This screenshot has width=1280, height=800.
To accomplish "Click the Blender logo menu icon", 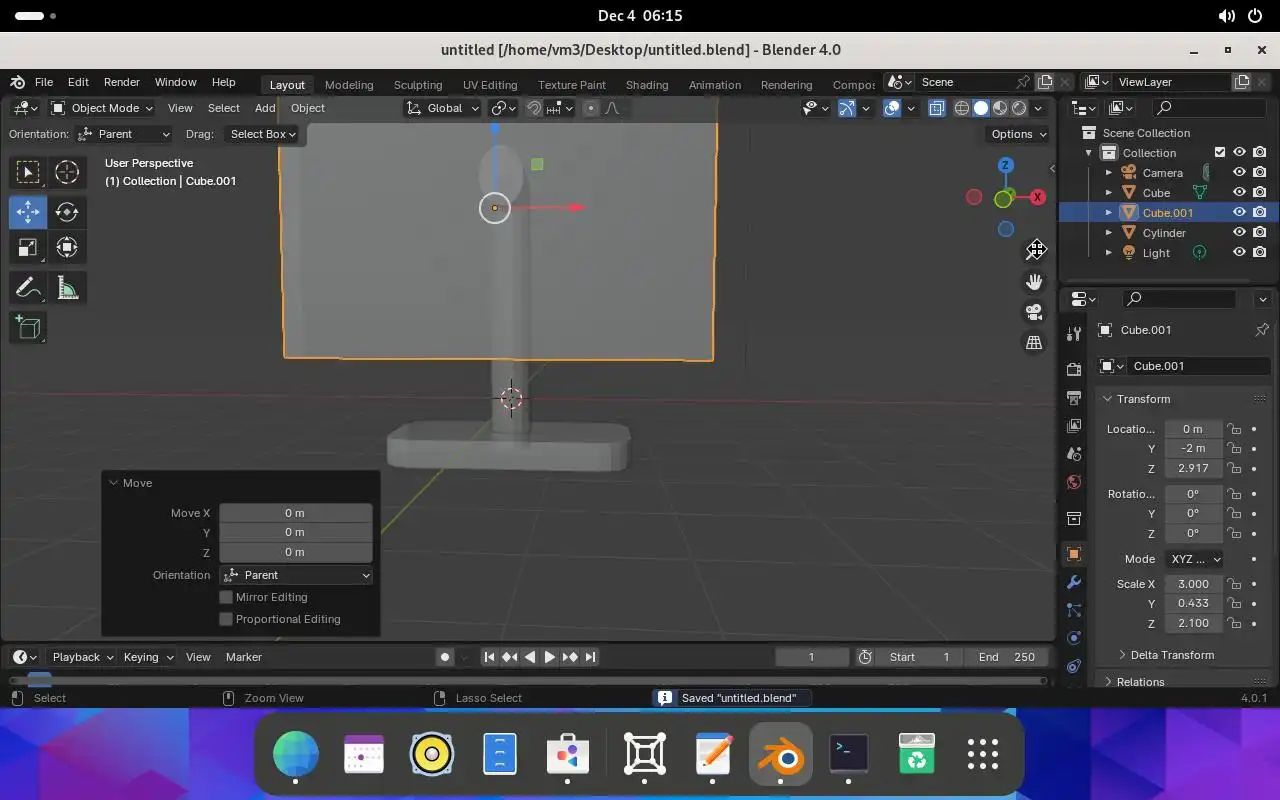I will tap(18, 82).
